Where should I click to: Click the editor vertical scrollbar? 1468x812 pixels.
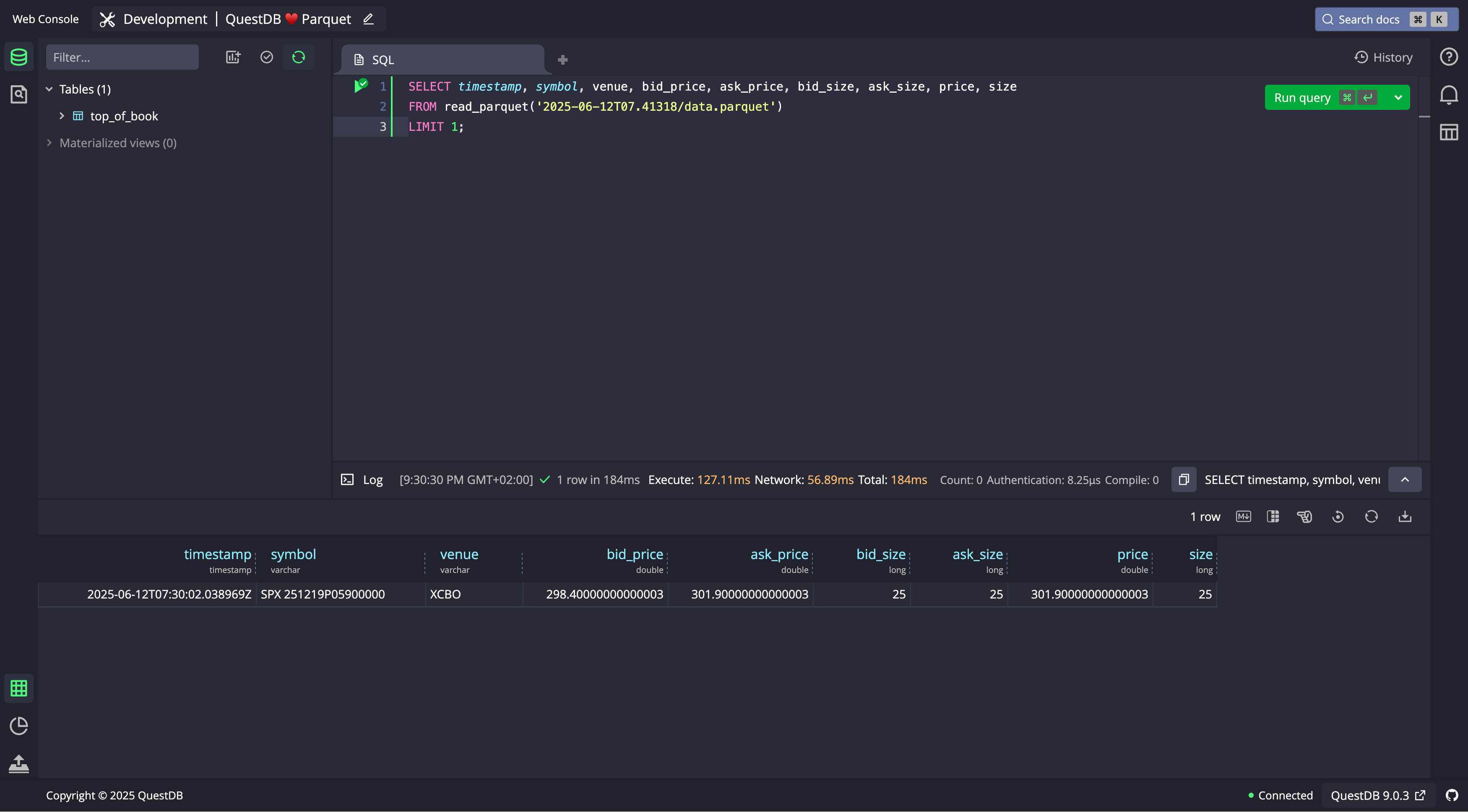1424,268
